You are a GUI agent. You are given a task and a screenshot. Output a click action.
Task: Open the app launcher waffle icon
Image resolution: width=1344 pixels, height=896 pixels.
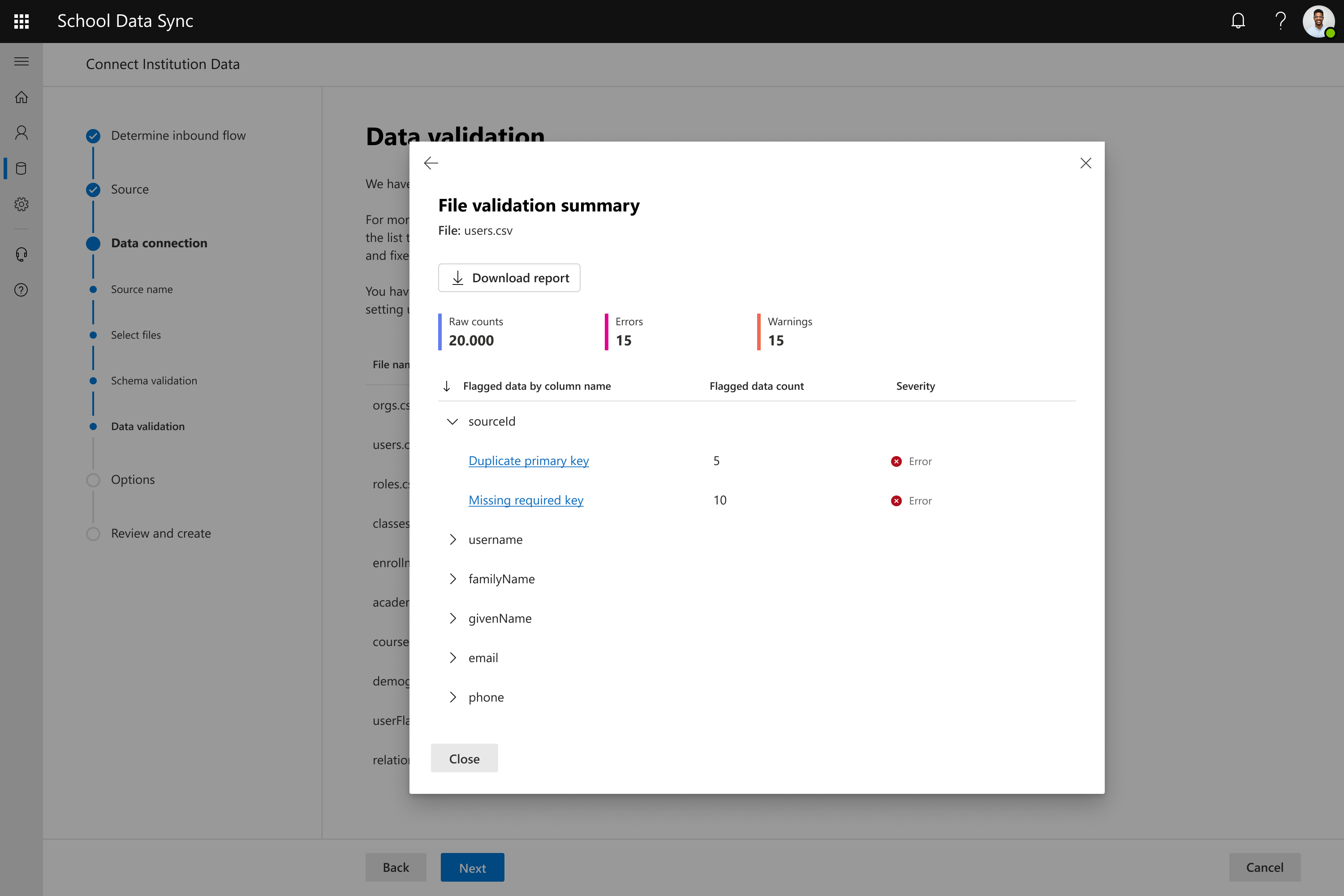click(21, 21)
